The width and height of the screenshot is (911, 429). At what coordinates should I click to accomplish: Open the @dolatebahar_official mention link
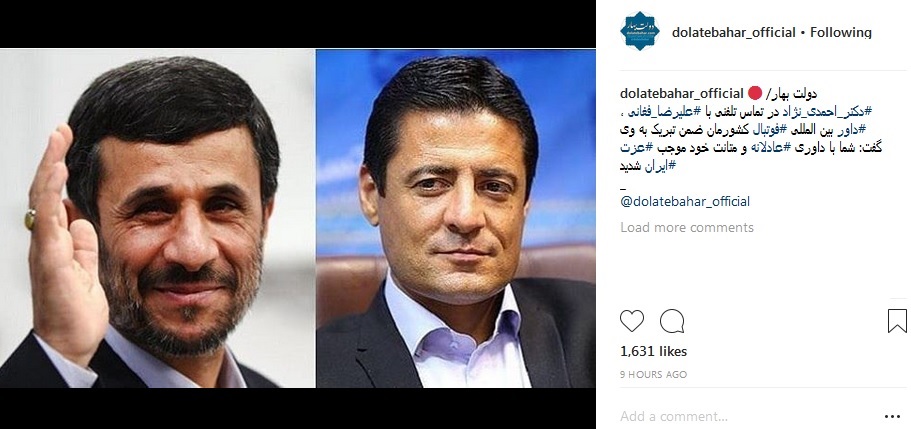click(x=685, y=201)
